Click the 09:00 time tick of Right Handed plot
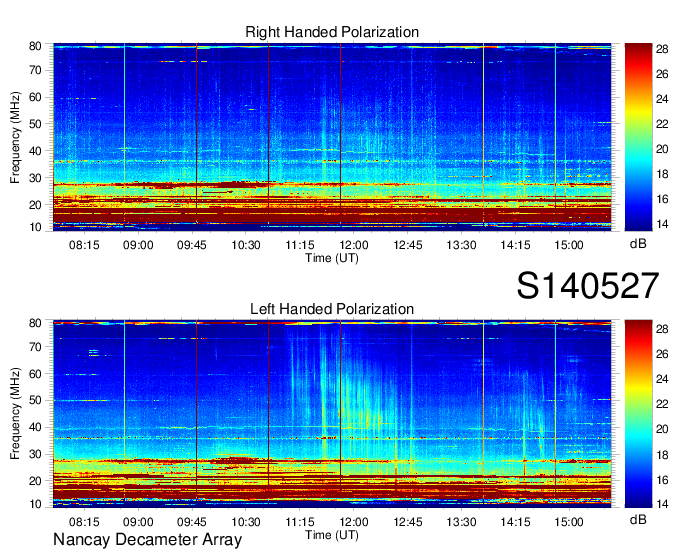The image size is (680, 552). click(138, 245)
